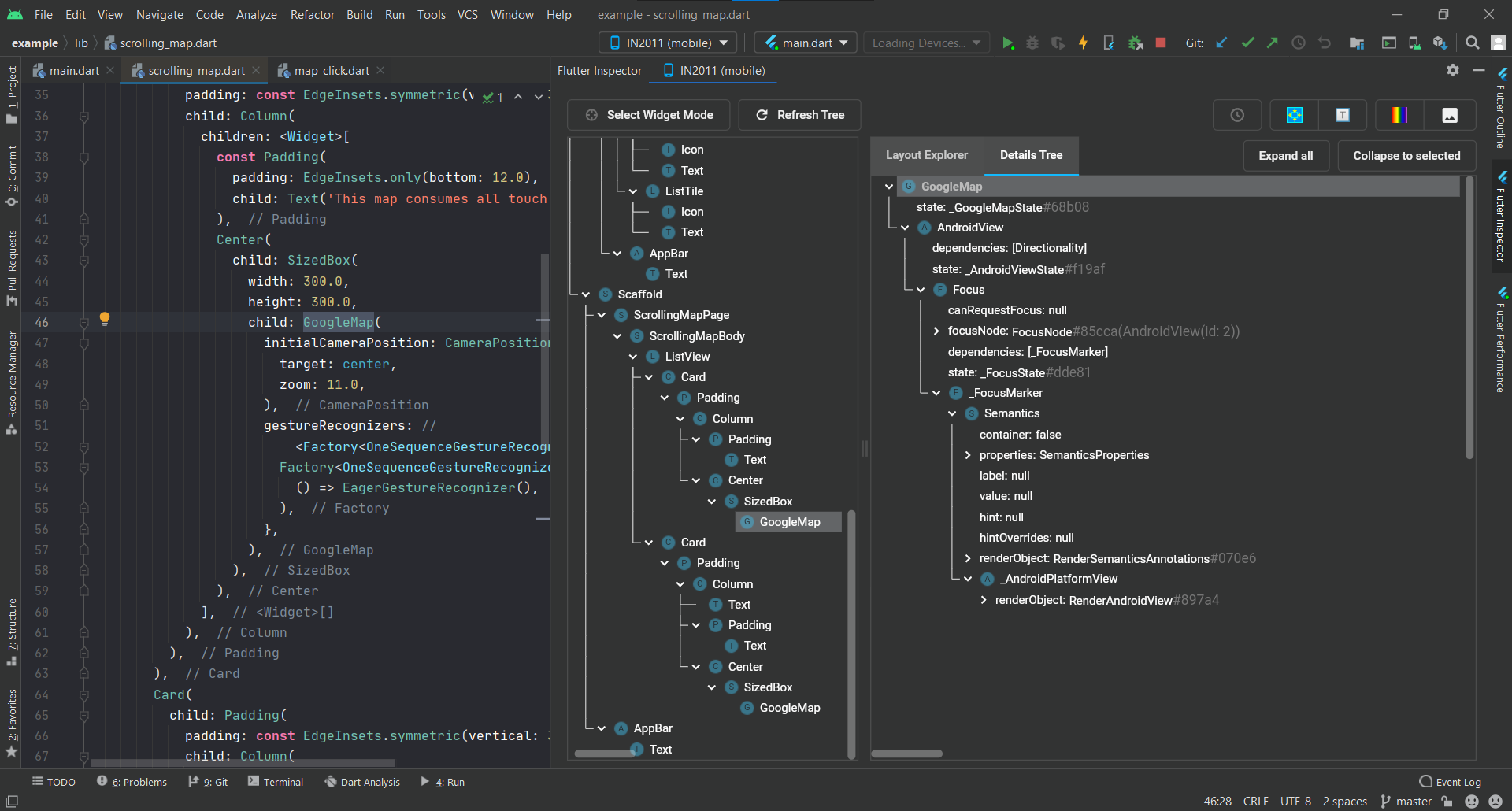Click the Collapse to selected button
Viewport: 1512px width, 811px height.
(1406, 156)
